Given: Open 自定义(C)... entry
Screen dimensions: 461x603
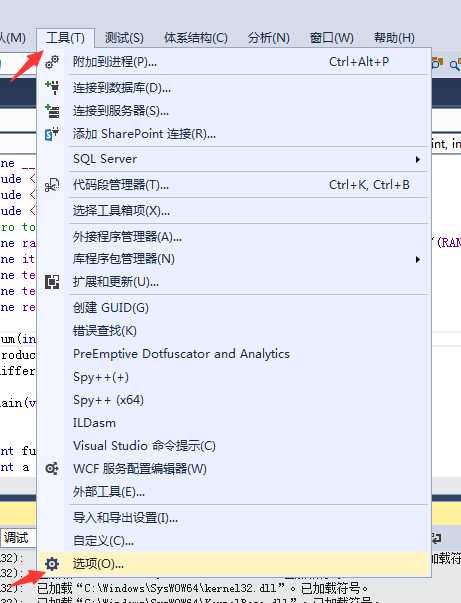Looking at the screenshot, I should coord(235,541).
